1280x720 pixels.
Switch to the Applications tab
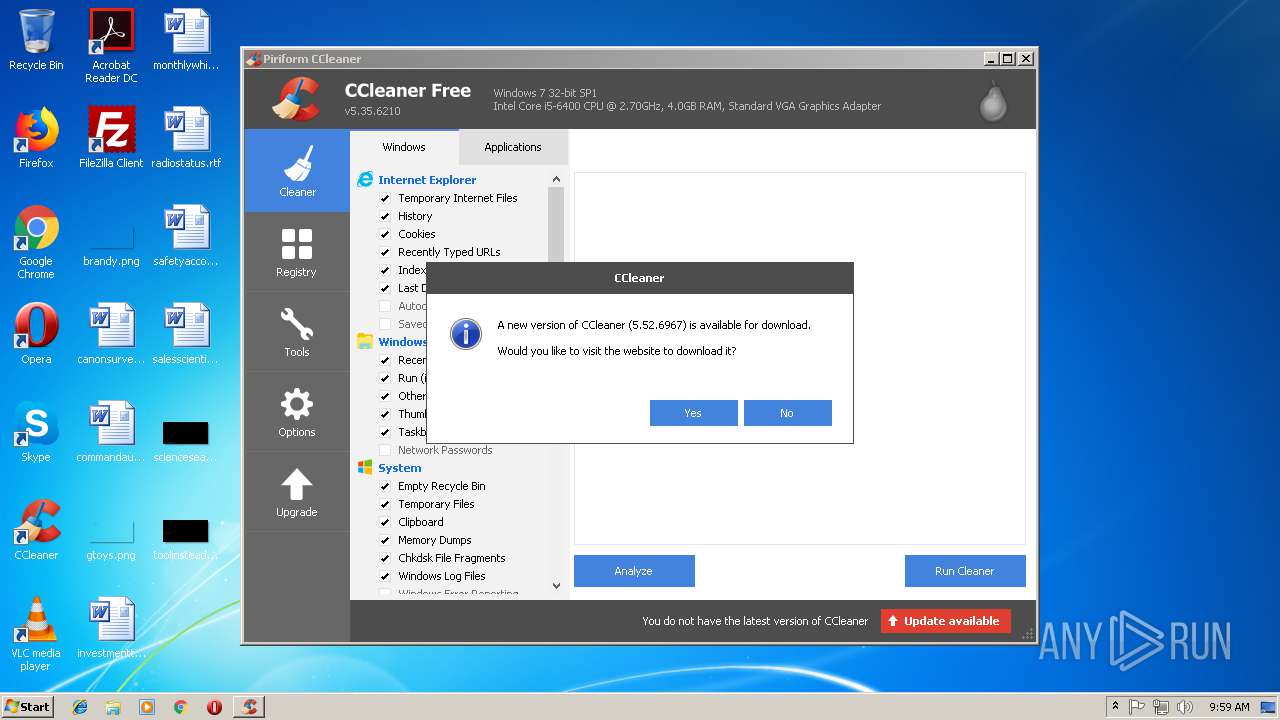[513, 147]
